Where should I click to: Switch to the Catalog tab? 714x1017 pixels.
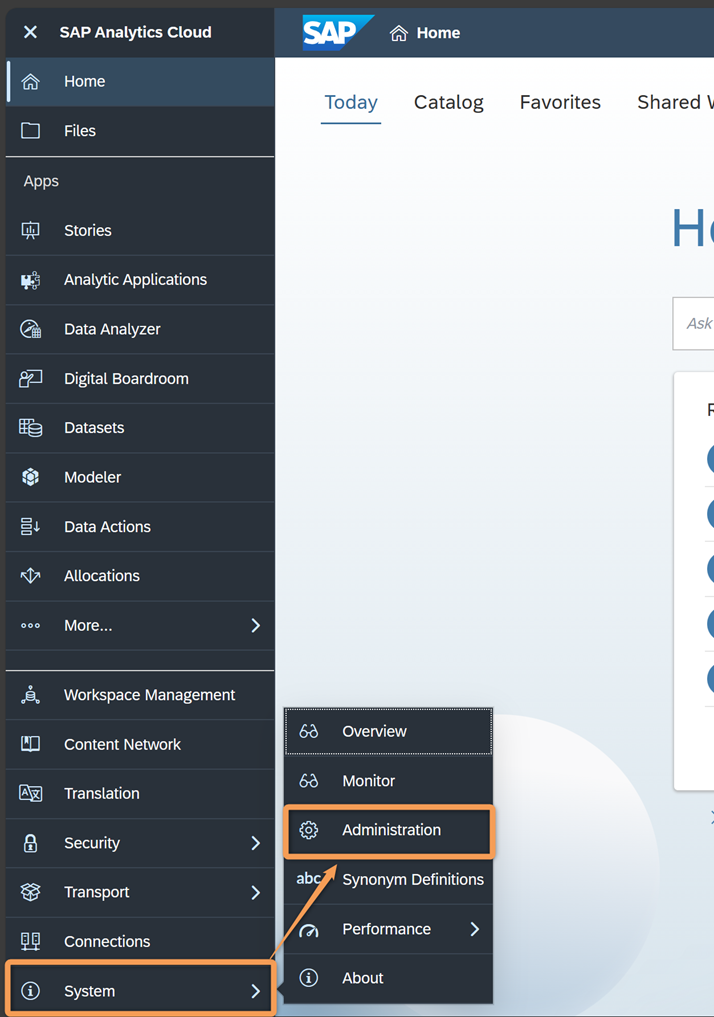click(x=449, y=102)
